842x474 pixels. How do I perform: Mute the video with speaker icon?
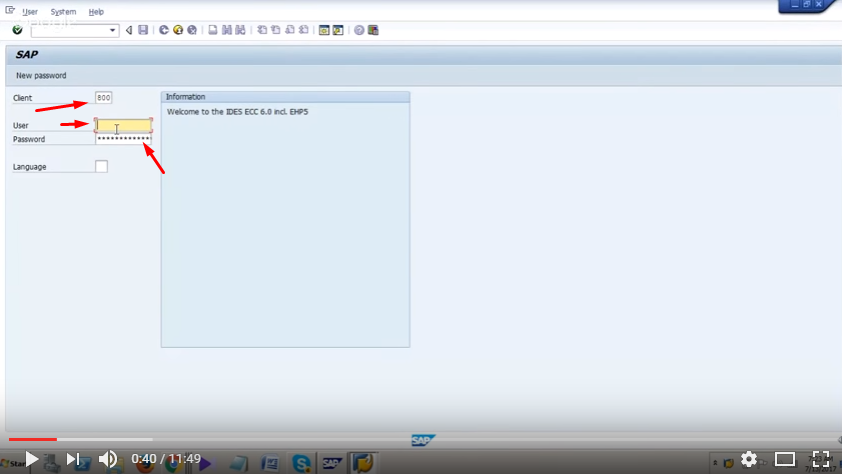point(108,459)
